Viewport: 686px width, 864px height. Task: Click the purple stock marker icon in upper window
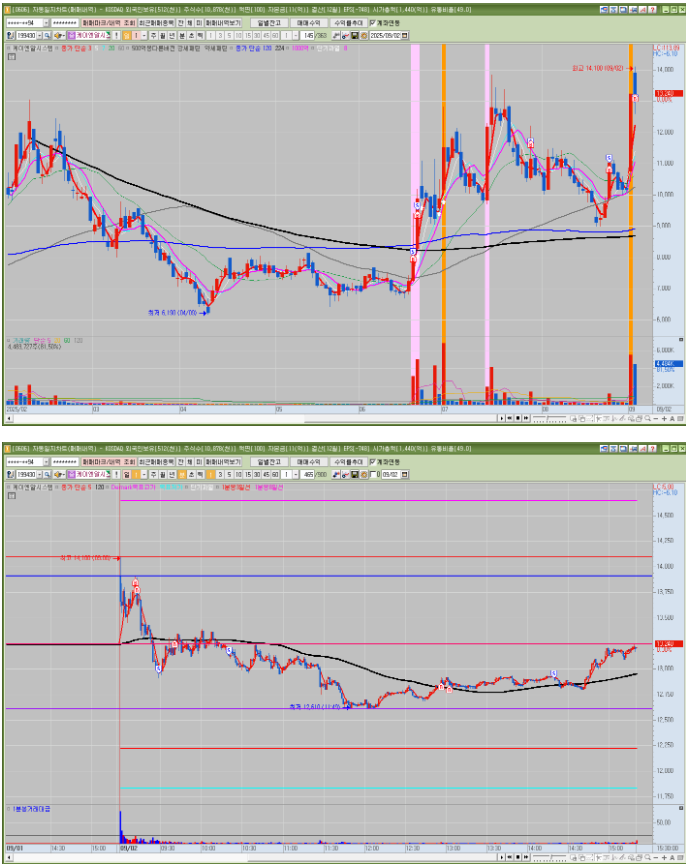coord(71,35)
